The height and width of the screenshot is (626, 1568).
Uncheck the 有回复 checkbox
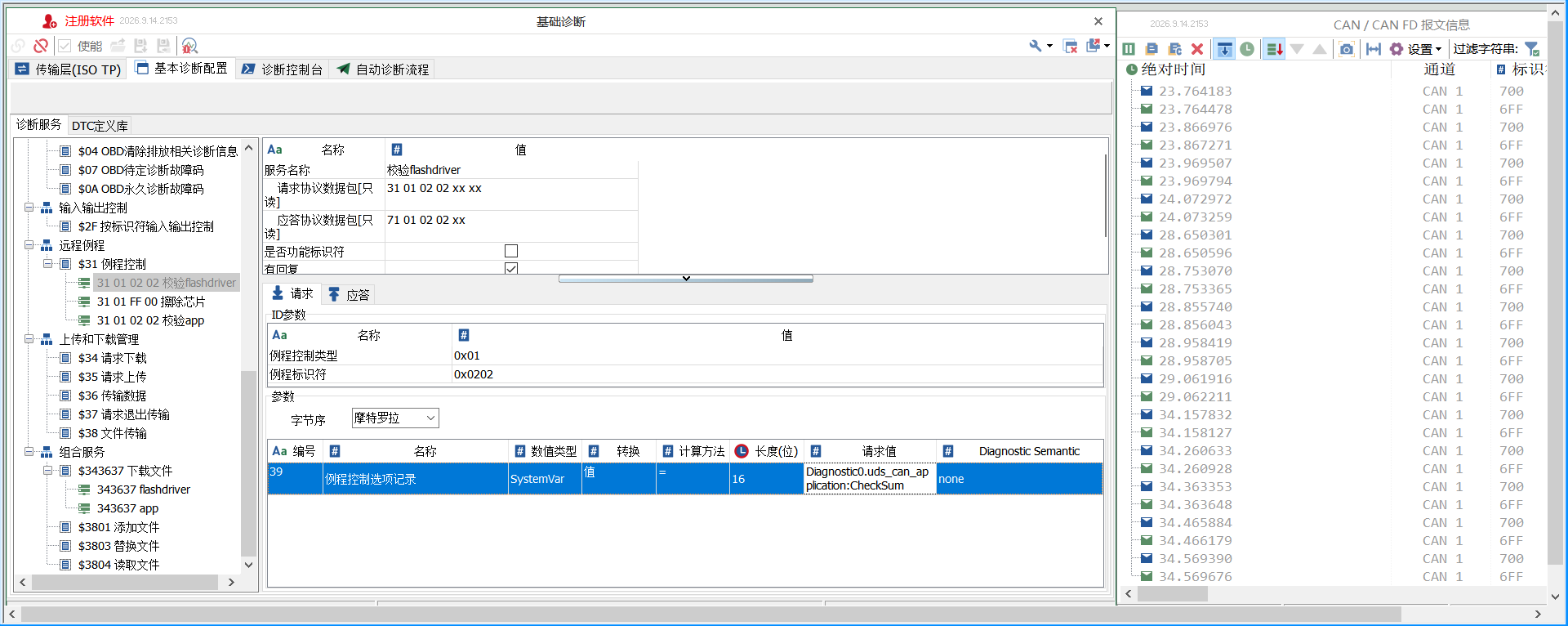point(511,268)
